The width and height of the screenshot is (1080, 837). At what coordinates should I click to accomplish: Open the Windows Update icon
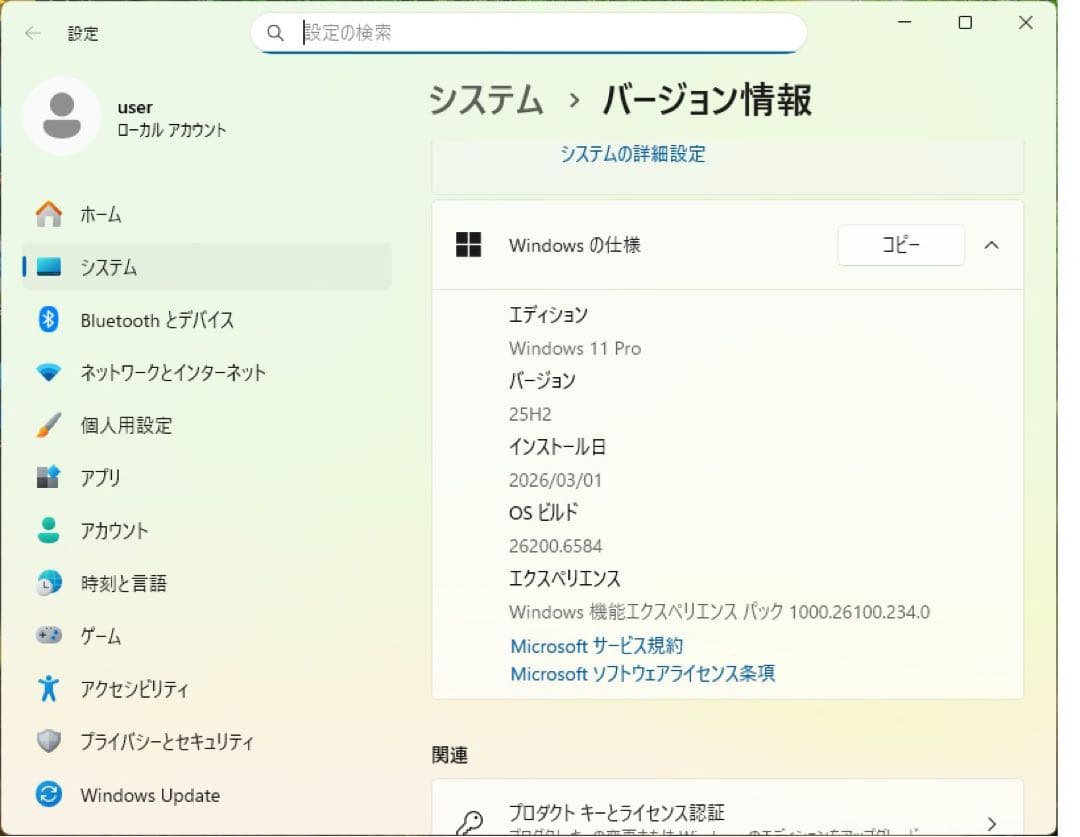pyautogui.click(x=48, y=794)
